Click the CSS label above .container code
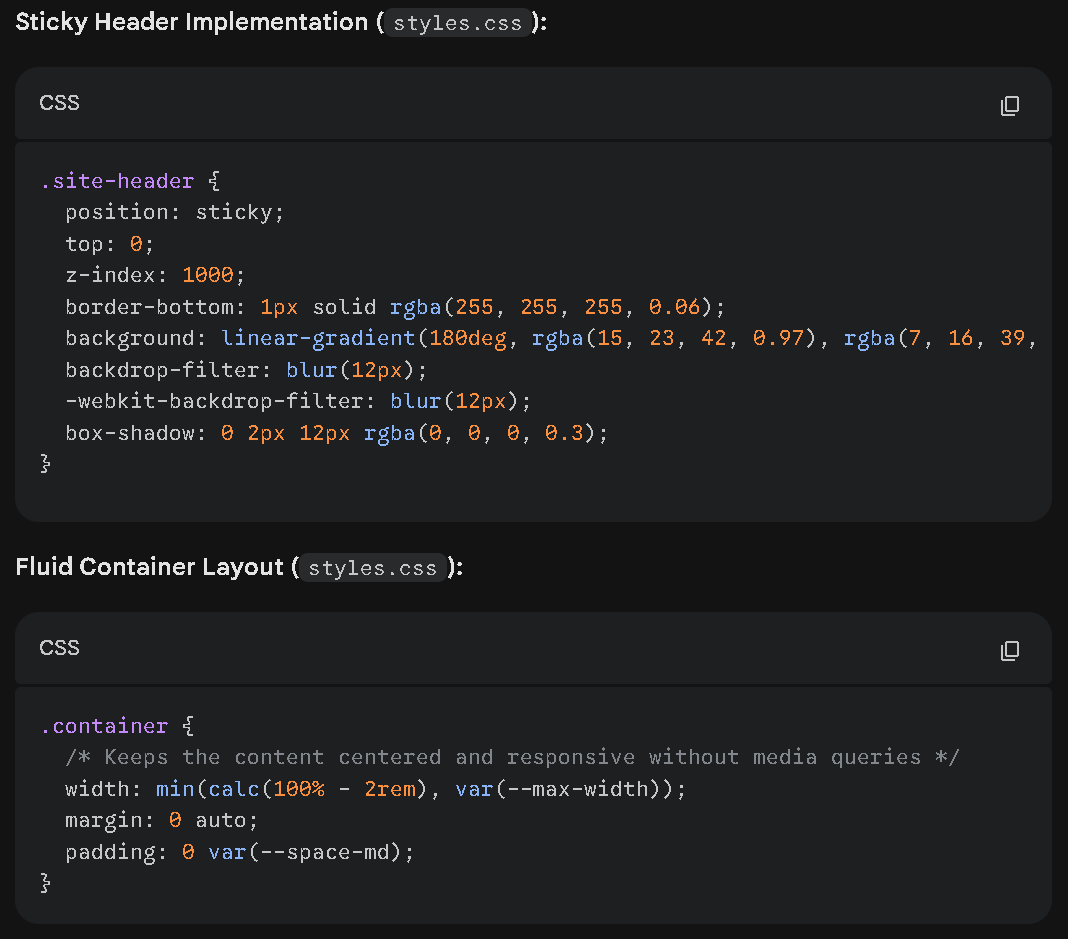The width and height of the screenshot is (1068, 939). (59, 648)
